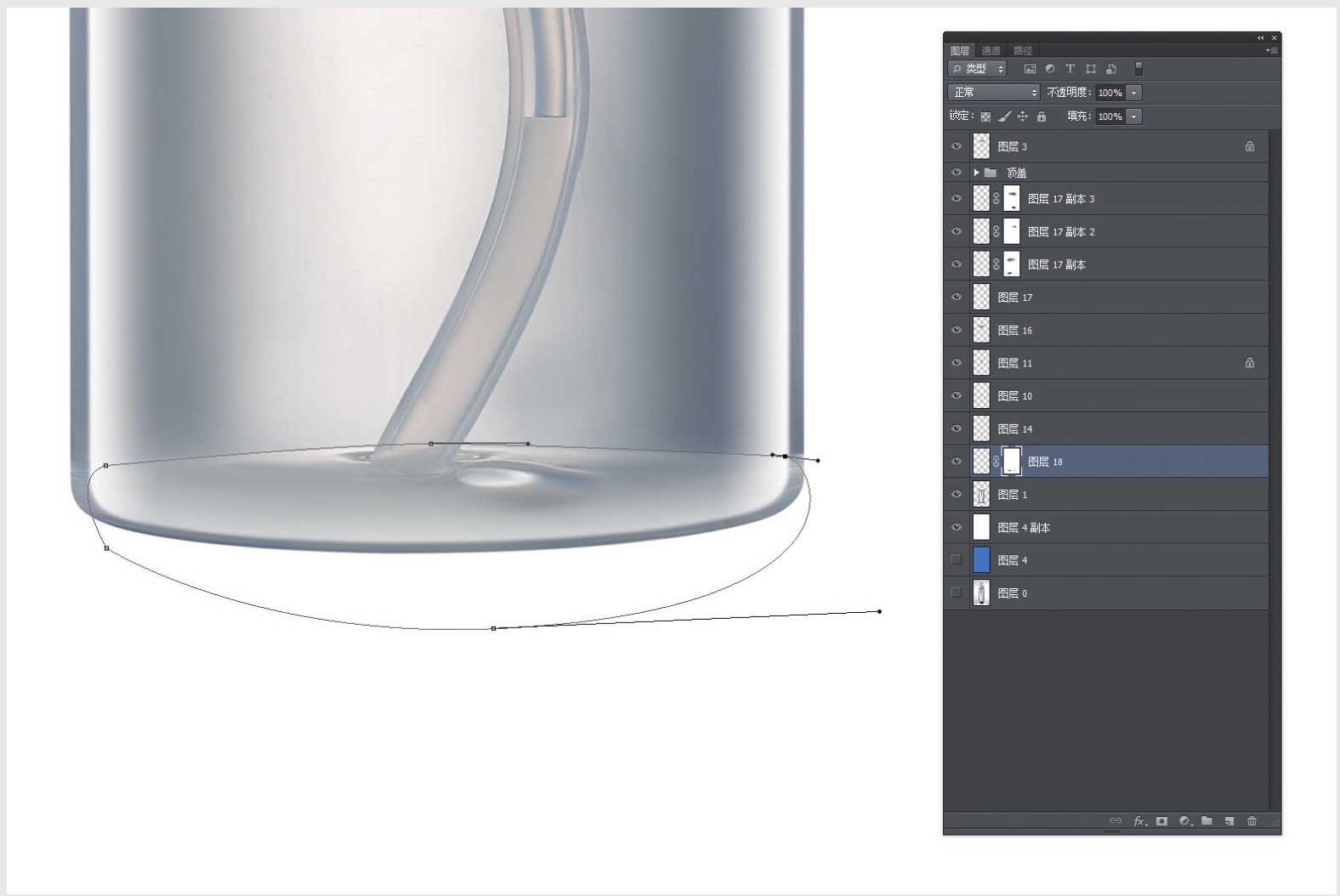Filter layers by text type icon
1340x896 pixels.
(1070, 69)
